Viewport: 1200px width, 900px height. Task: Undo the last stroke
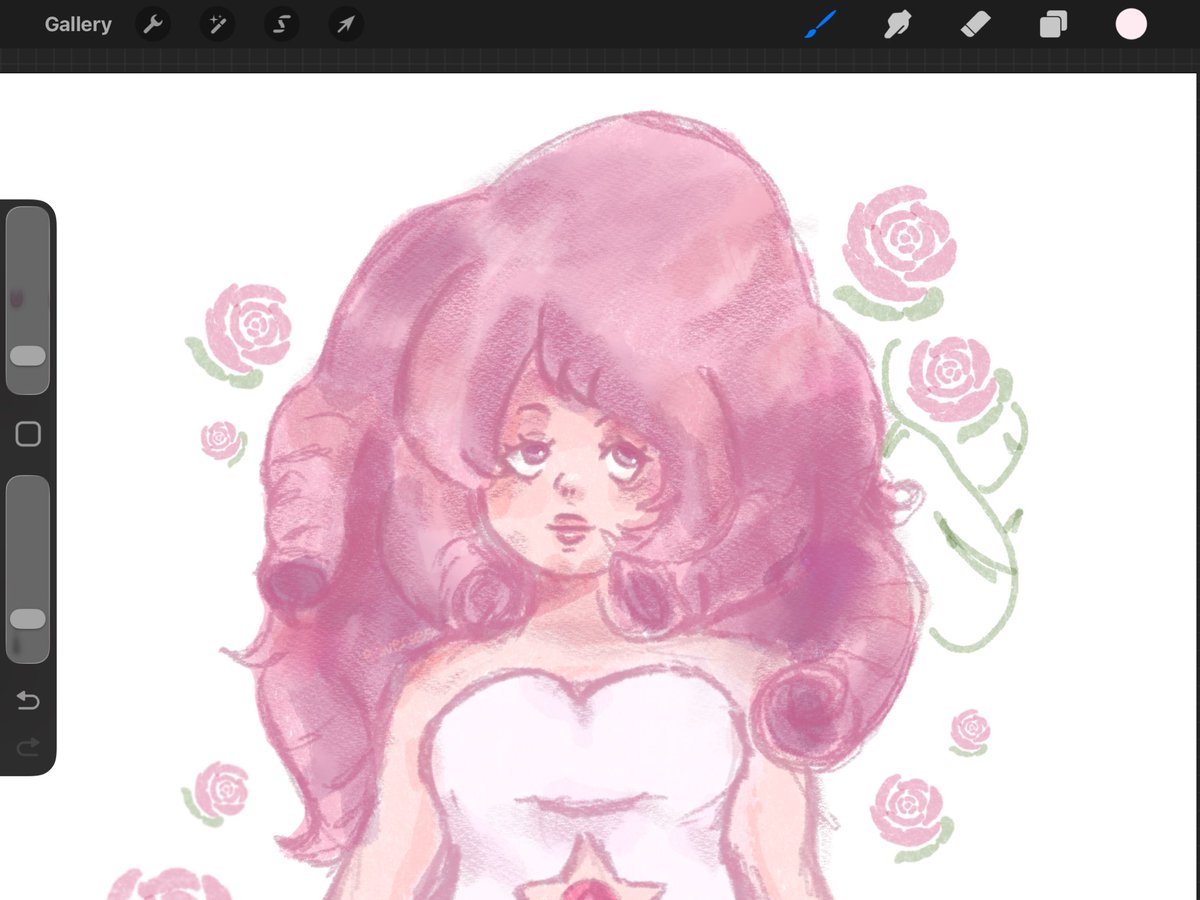(x=28, y=701)
